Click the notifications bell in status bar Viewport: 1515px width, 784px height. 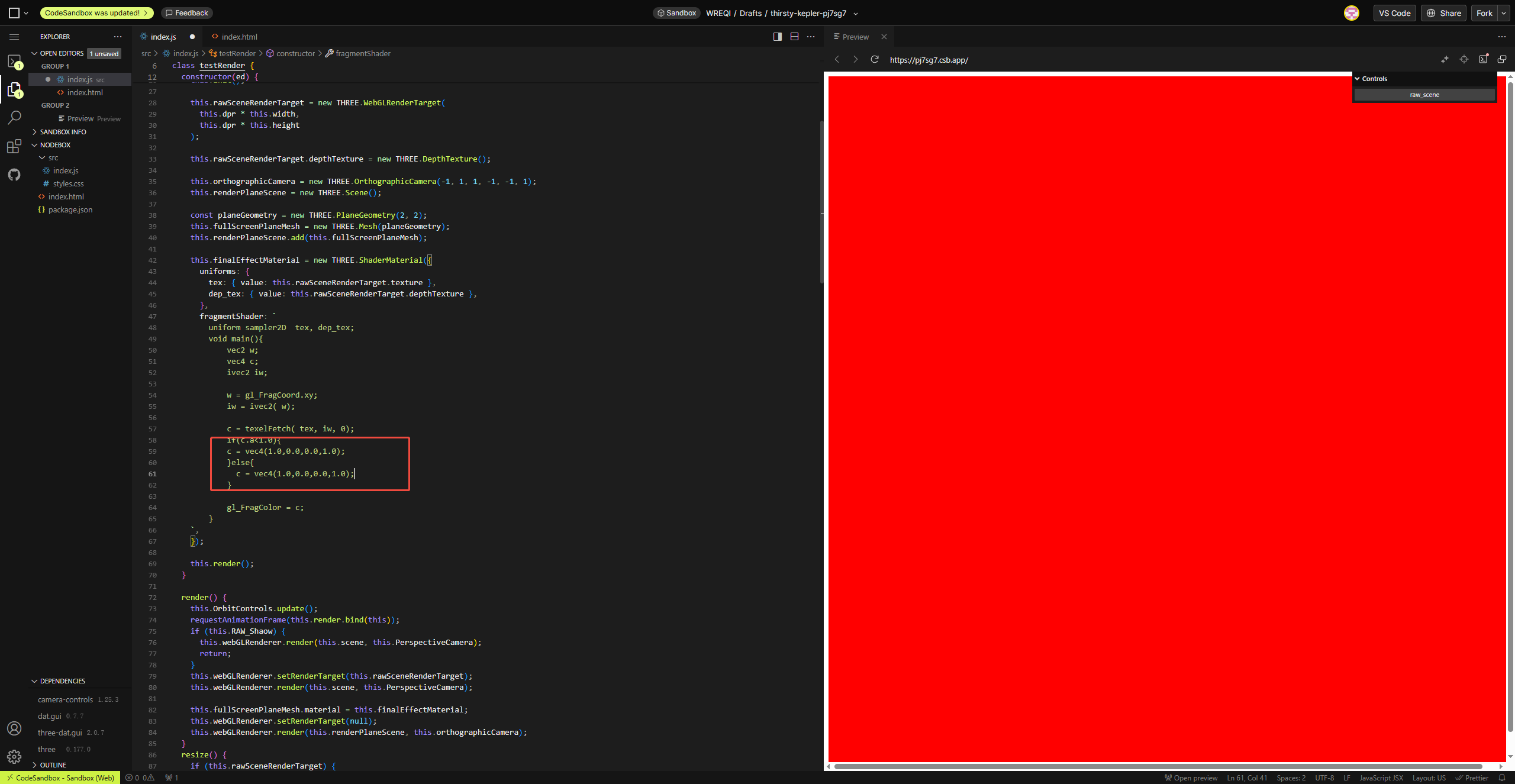pos(1502,778)
